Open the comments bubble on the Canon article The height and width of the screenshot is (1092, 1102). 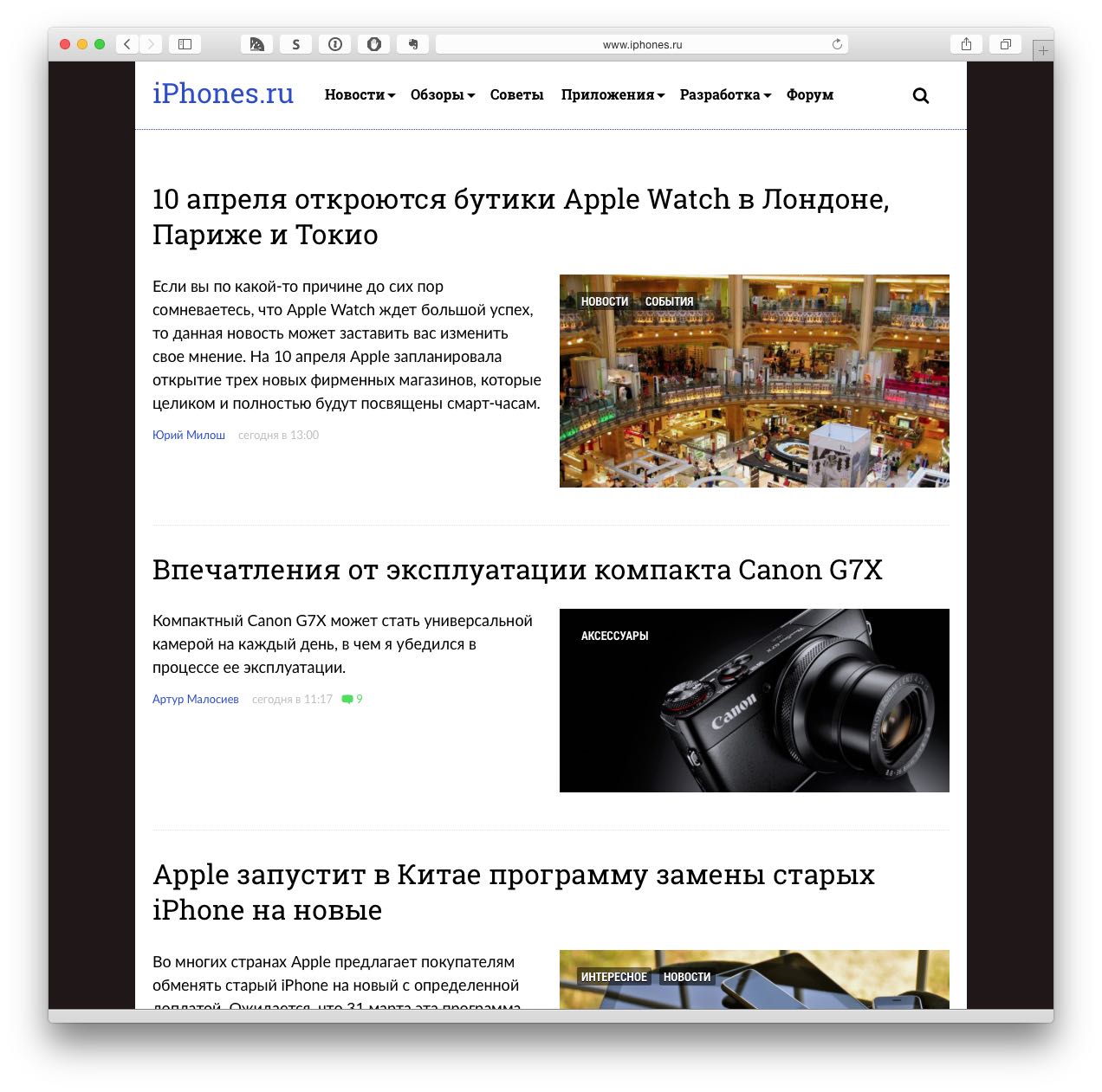pos(352,700)
